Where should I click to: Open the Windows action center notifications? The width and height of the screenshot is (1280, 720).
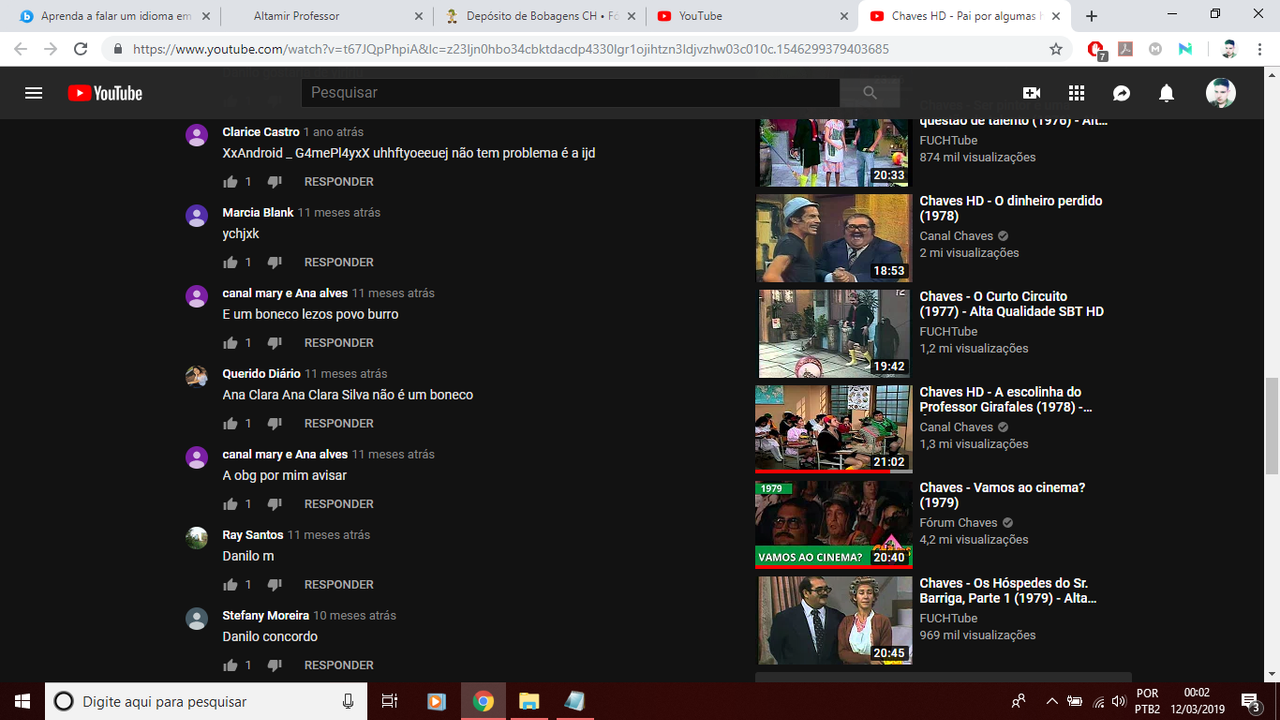[x=1250, y=701]
